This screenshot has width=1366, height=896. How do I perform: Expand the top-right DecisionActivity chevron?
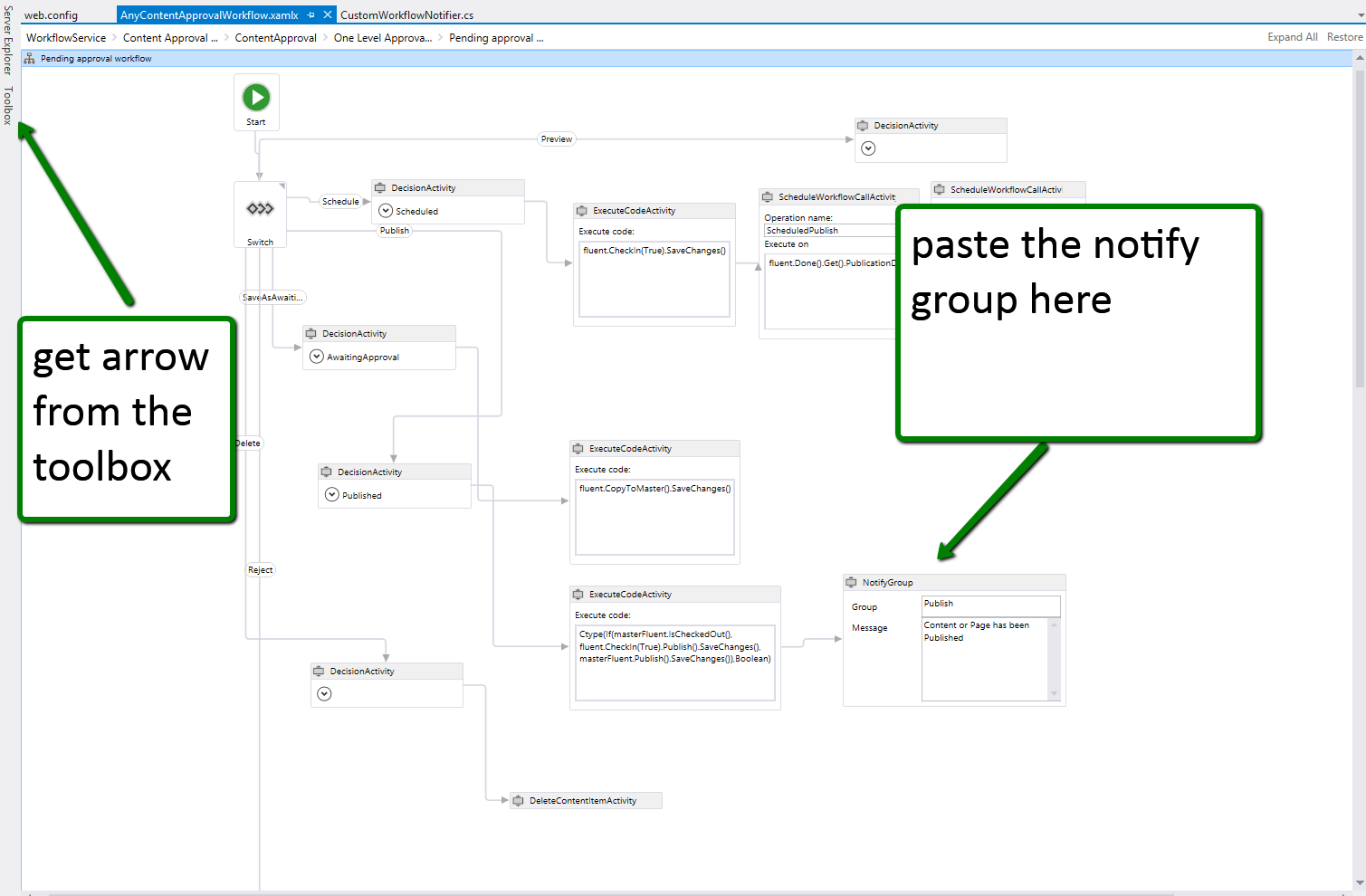click(868, 148)
